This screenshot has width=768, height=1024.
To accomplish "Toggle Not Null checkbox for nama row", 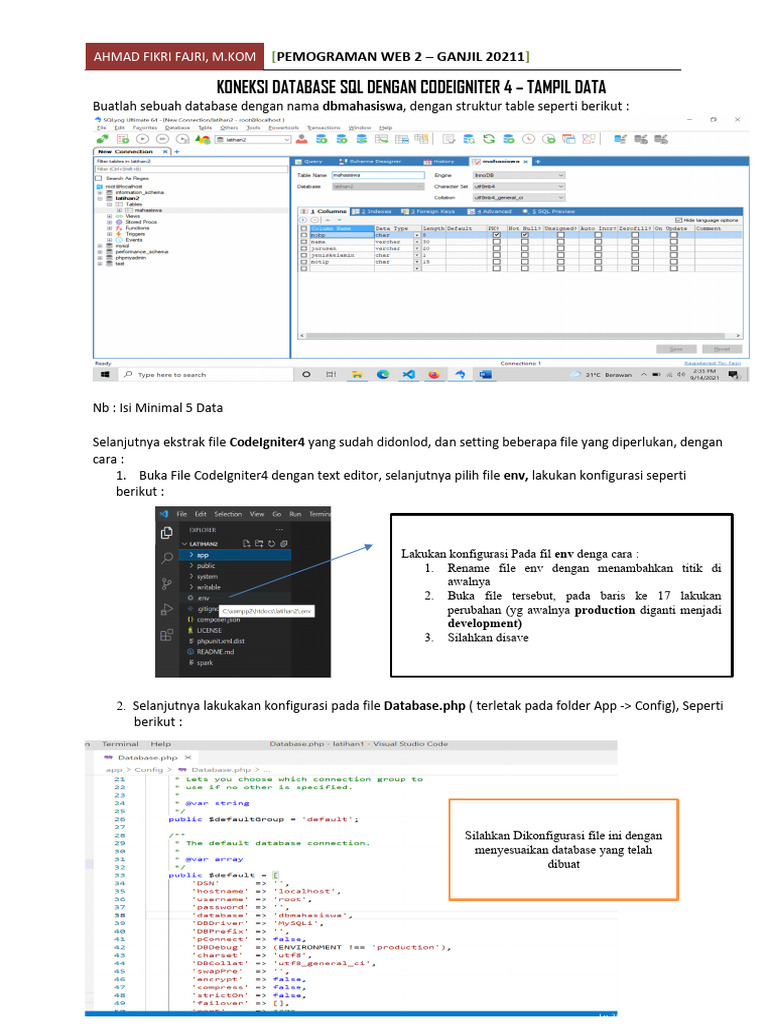I will pyautogui.click(x=524, y=242).
